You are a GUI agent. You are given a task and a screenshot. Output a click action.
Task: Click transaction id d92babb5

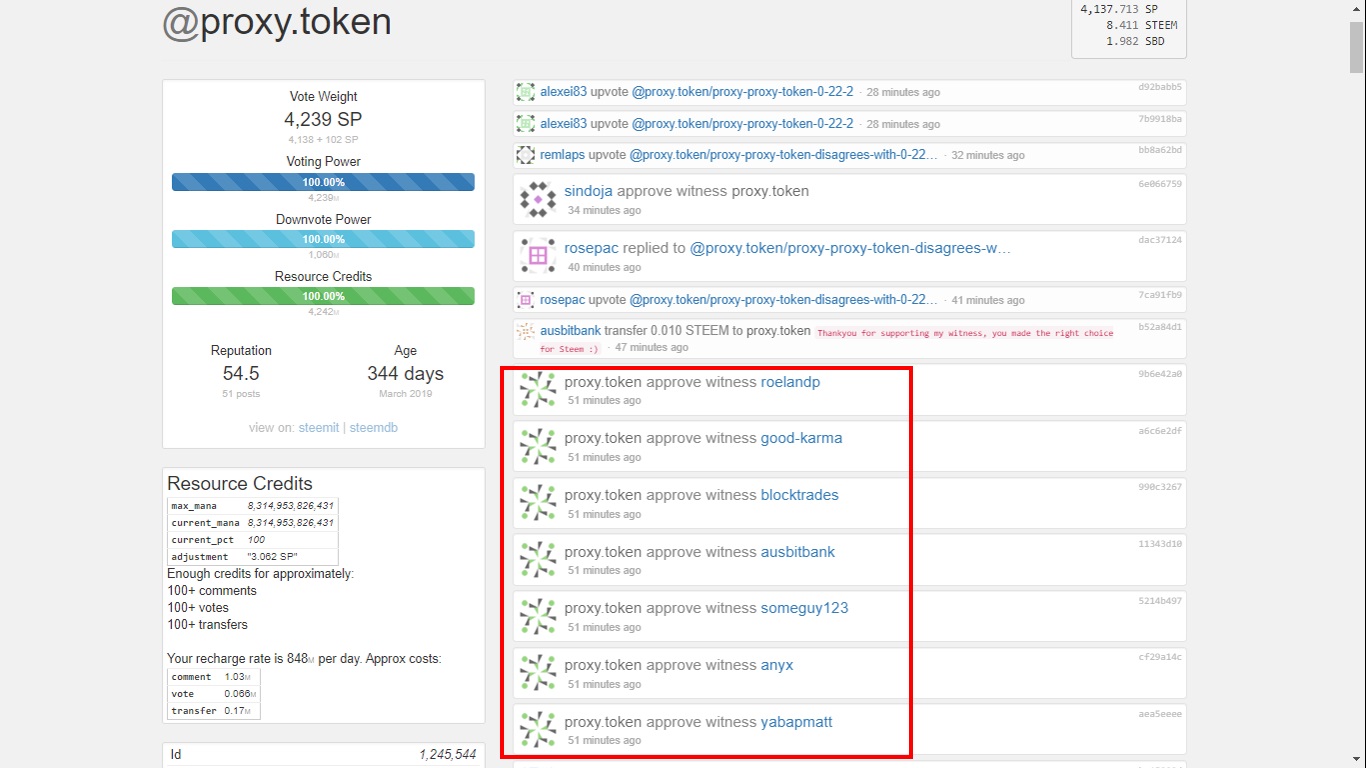[x=1160, y=87]
